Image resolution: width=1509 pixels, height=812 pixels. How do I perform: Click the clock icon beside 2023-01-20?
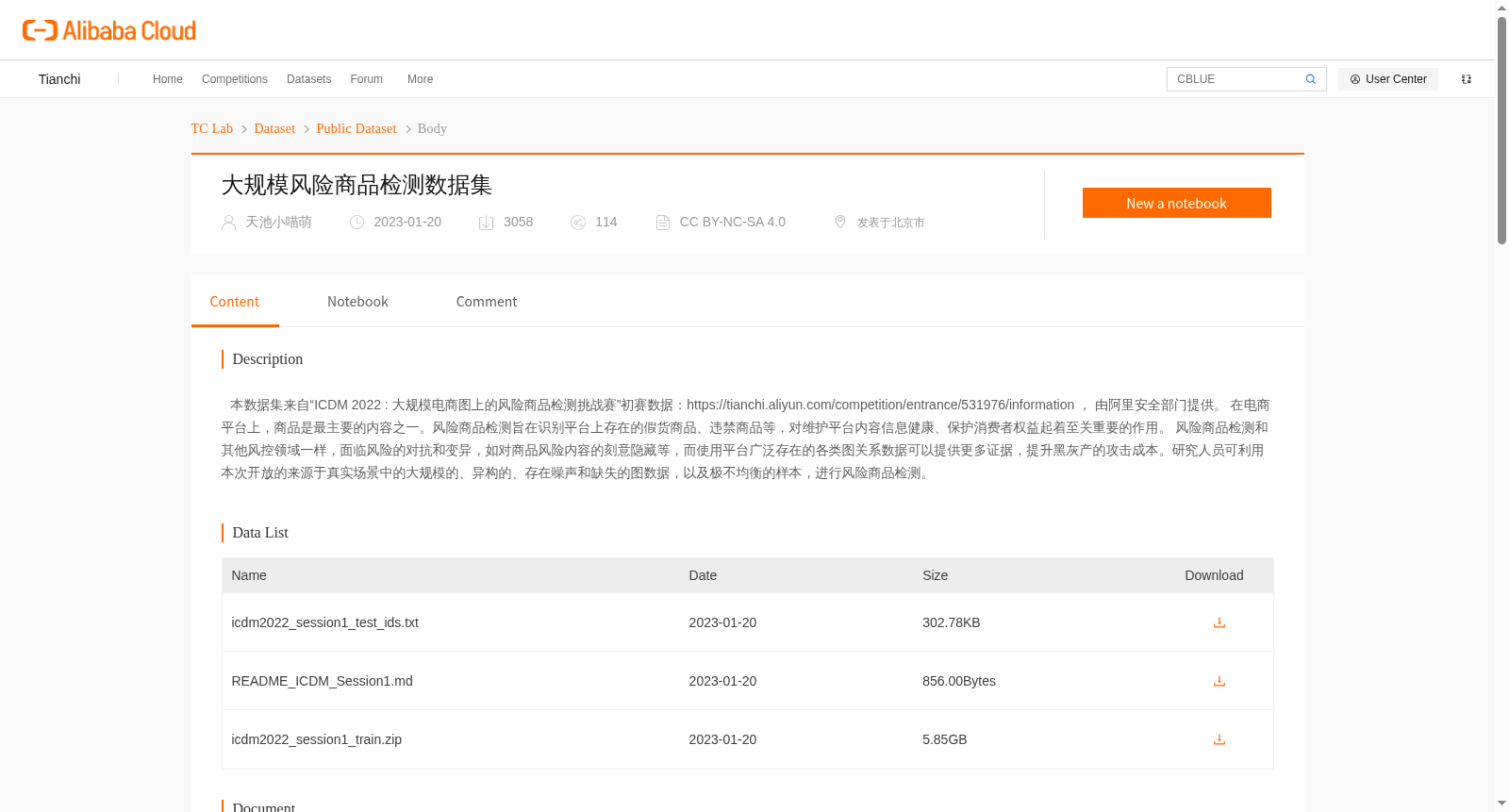[357, 223]
